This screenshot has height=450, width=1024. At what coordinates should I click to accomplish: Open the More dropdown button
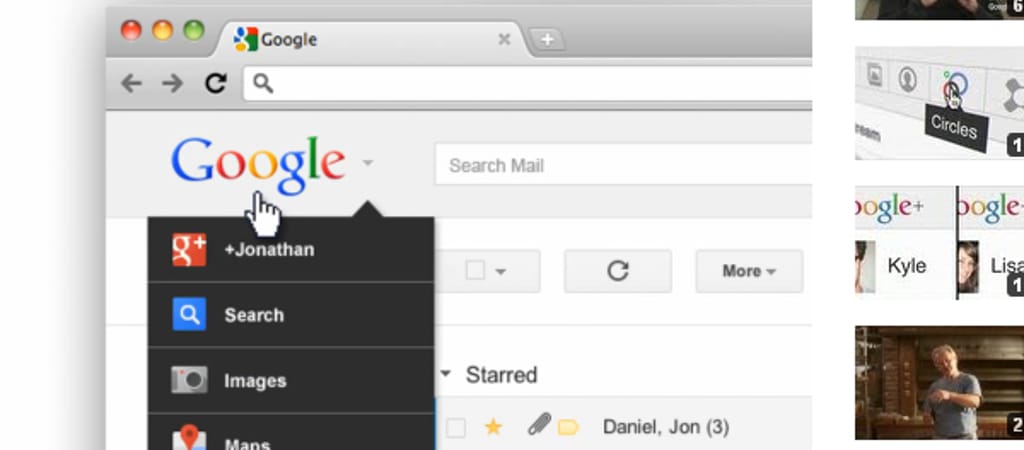[x=749, y=270]
